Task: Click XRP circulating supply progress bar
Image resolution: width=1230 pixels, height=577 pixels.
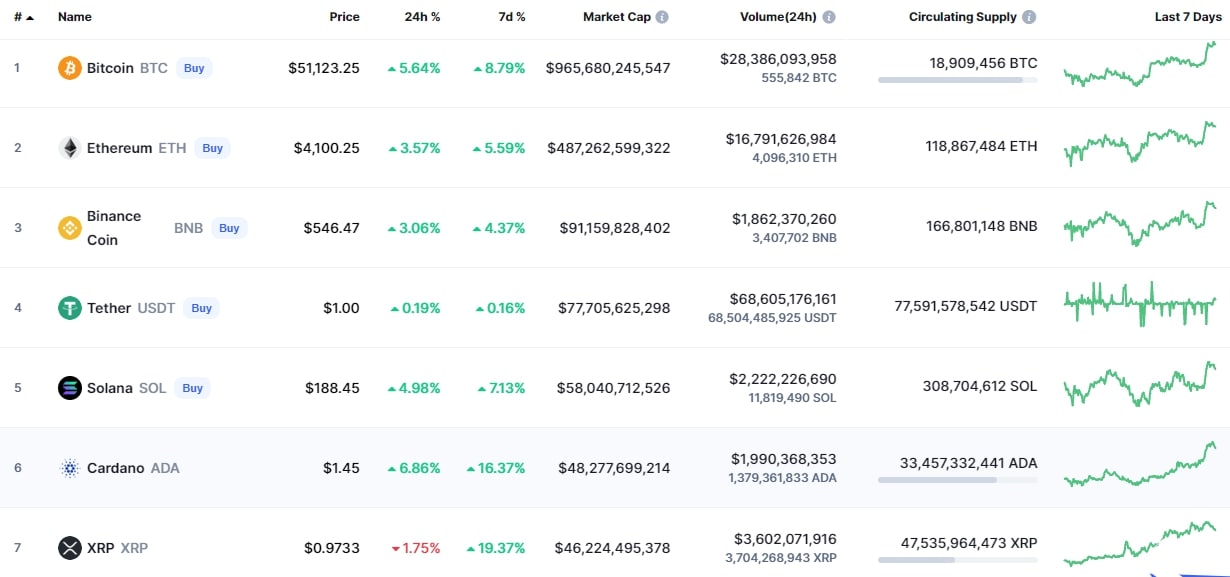Action: (957, 560)
